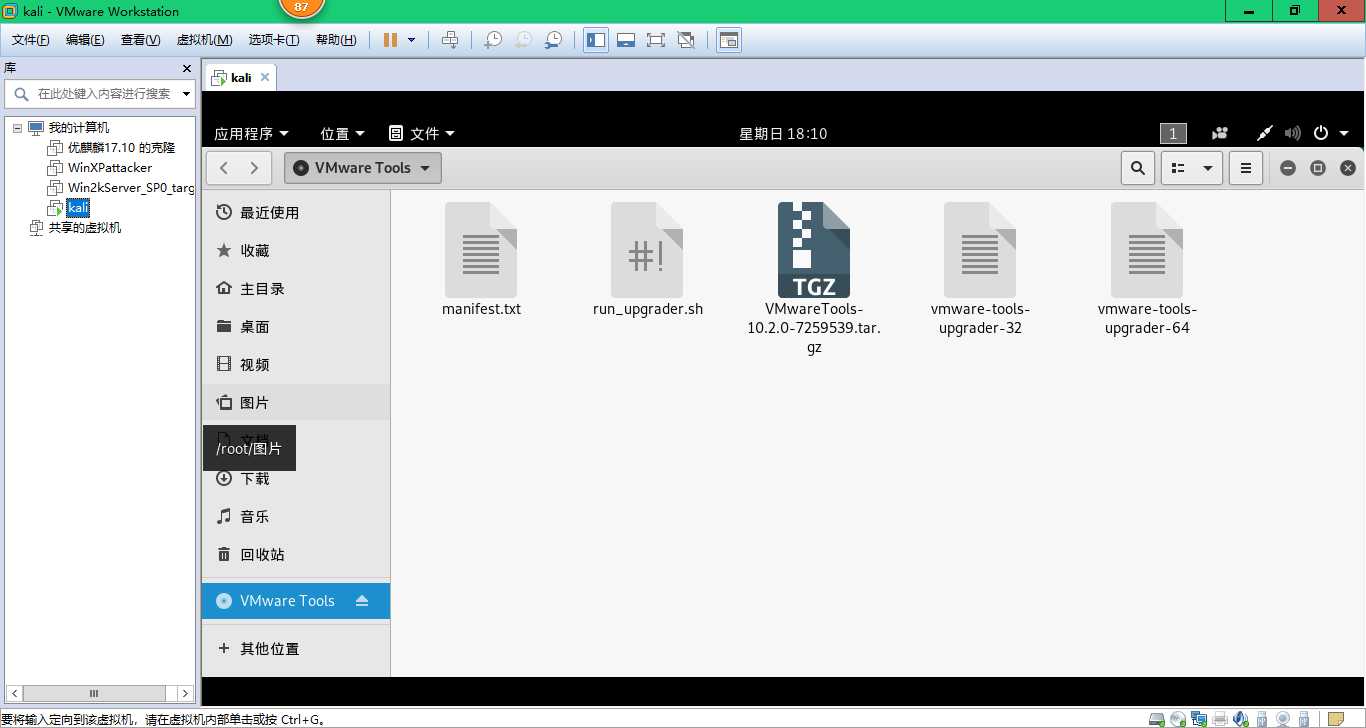
Task: Open the power options arrow beside pause button
Action: 411,40
